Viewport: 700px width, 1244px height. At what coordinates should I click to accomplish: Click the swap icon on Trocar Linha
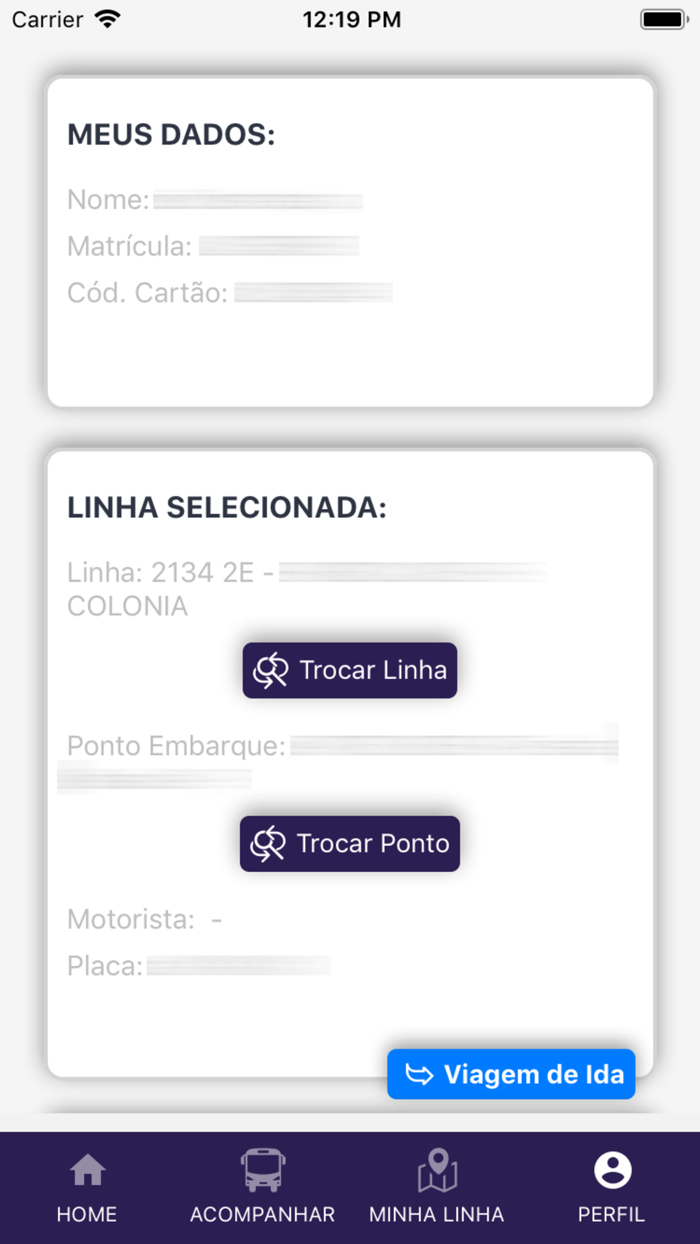click(x=270, y=671)
